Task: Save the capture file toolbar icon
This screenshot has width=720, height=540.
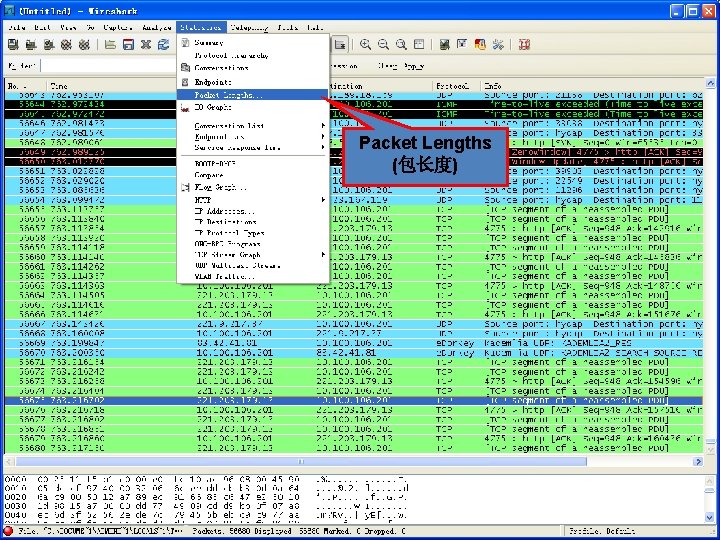Action: pyautogui.click(x=128, y=45)
